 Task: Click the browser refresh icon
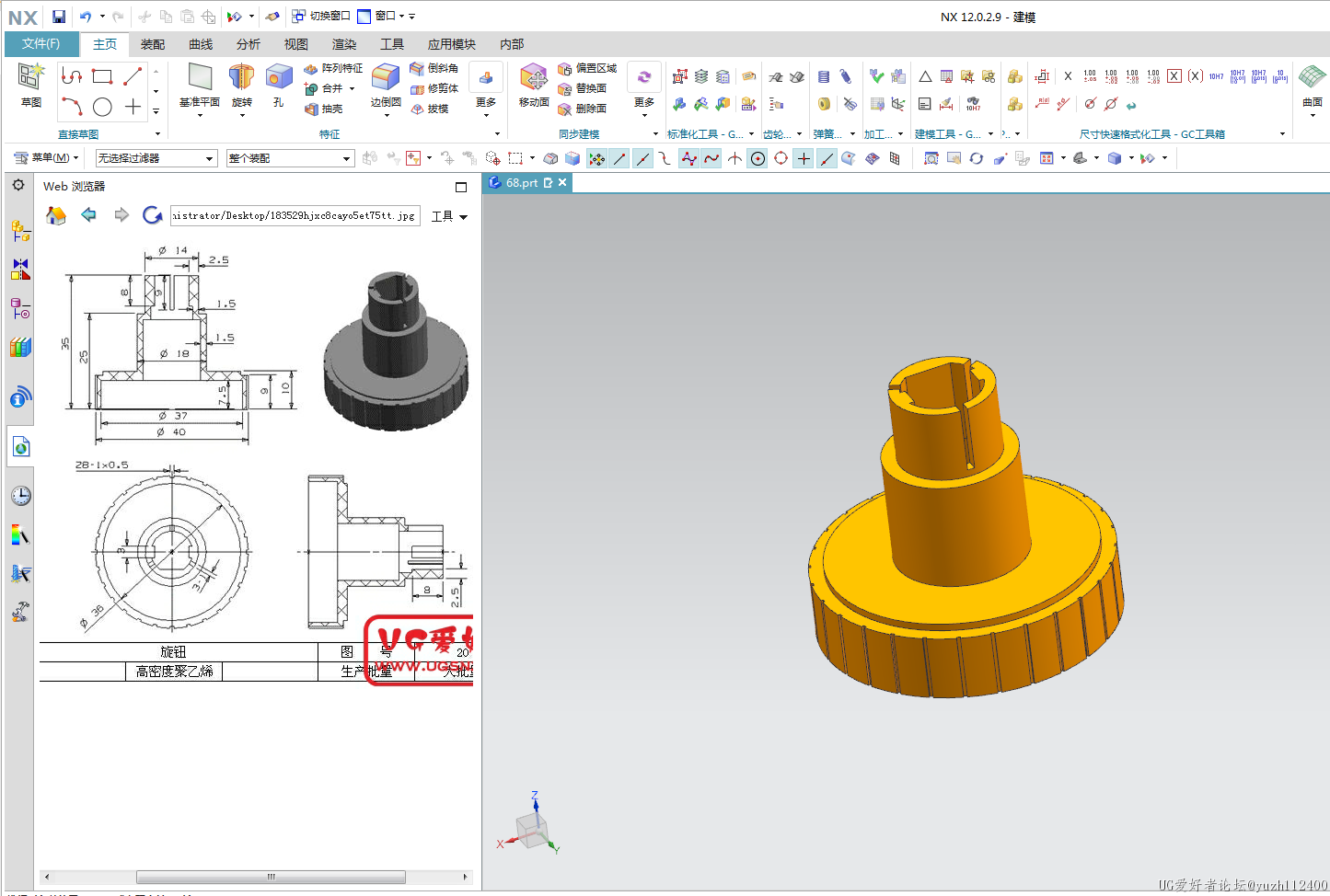[x=153, y=215]
